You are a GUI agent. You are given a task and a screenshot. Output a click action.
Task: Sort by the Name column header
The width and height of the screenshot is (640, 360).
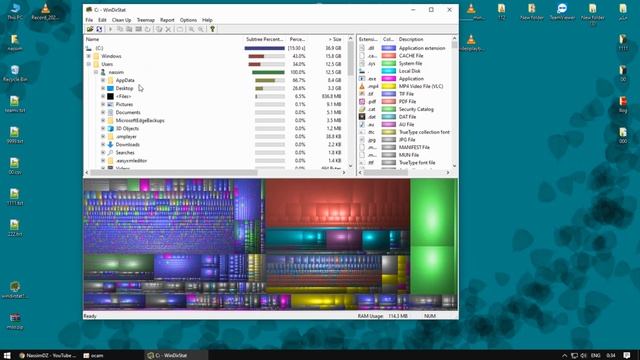tap(163, 39)
